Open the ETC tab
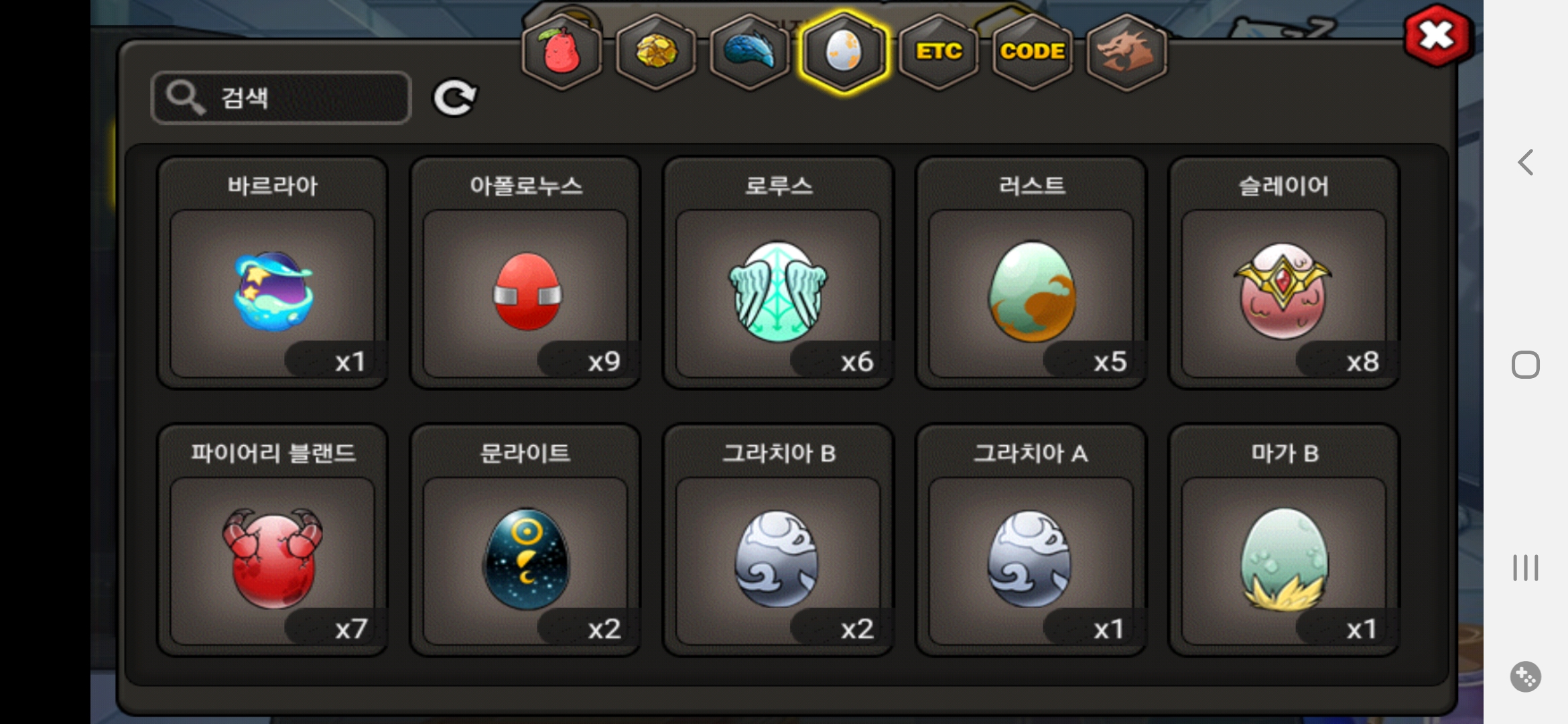The image size is (1568, 724). tap(938, 52)
